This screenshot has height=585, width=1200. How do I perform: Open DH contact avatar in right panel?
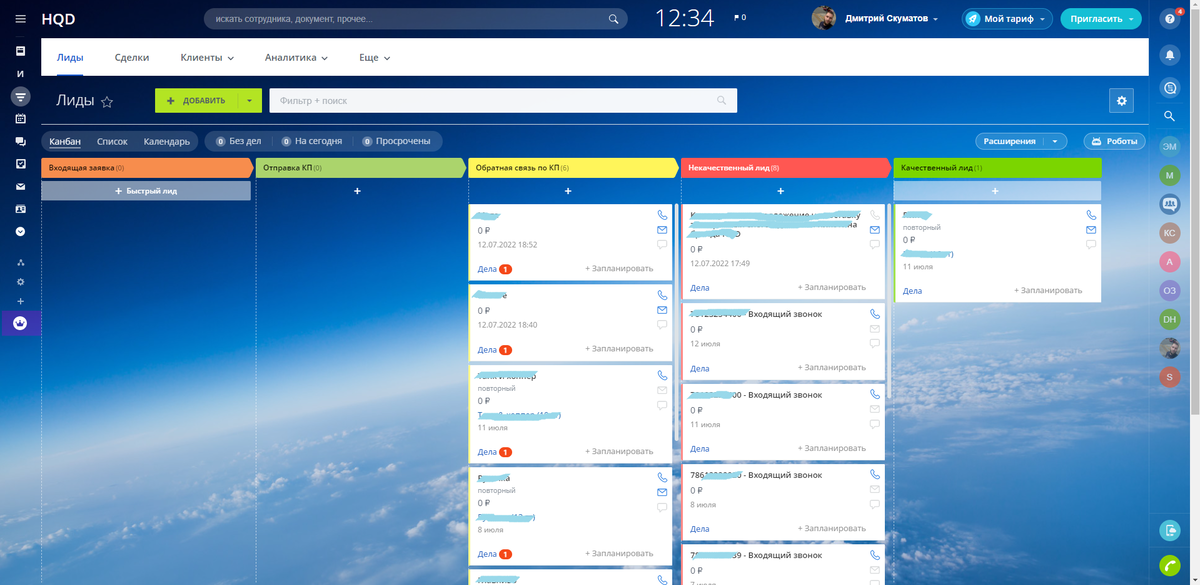click(x=1169, y=319)
